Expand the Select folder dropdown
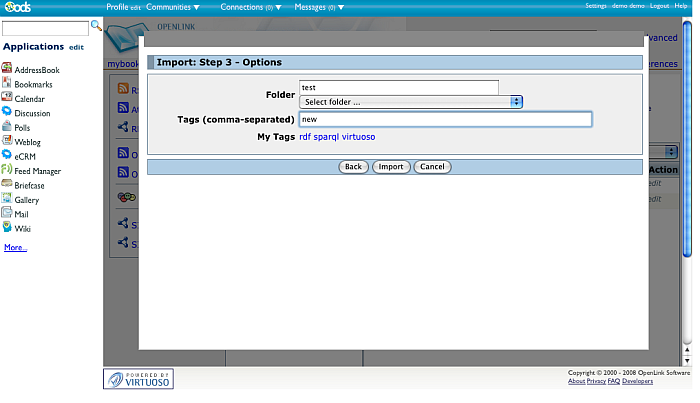This screenshot has width=700, height=403. (x=411, y=102)
